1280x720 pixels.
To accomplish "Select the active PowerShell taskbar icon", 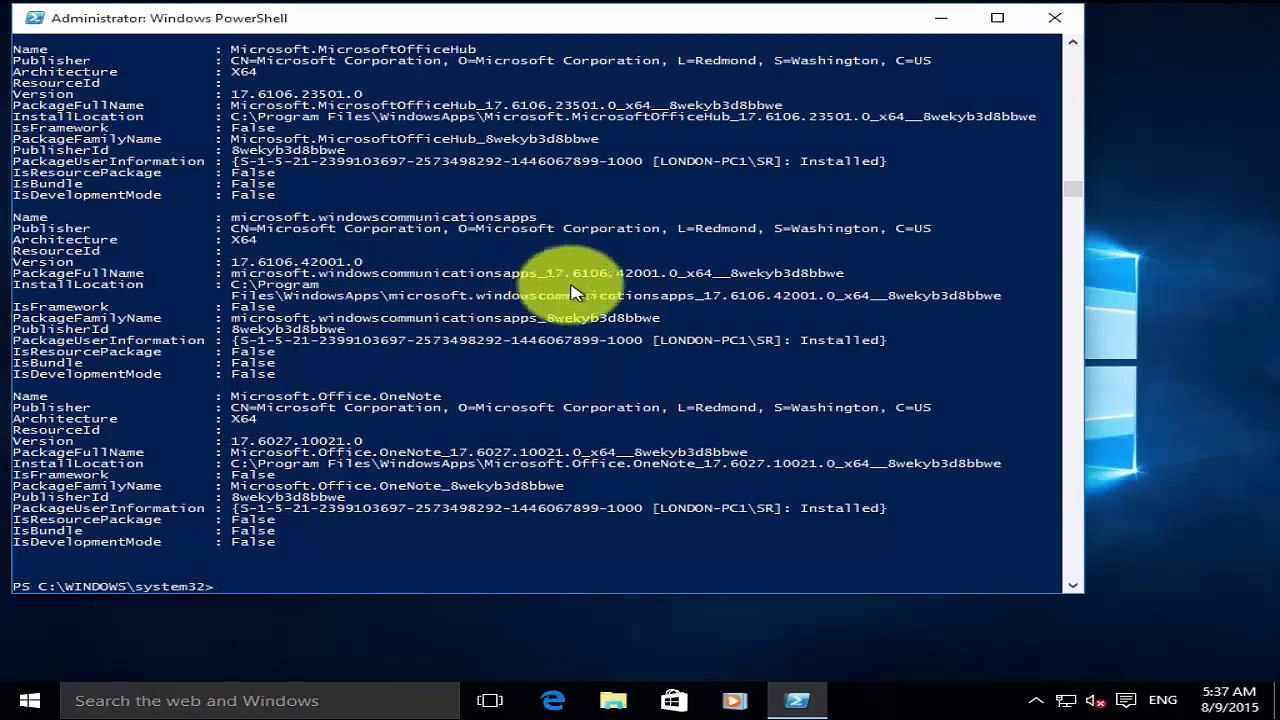I will click(797, 701).
